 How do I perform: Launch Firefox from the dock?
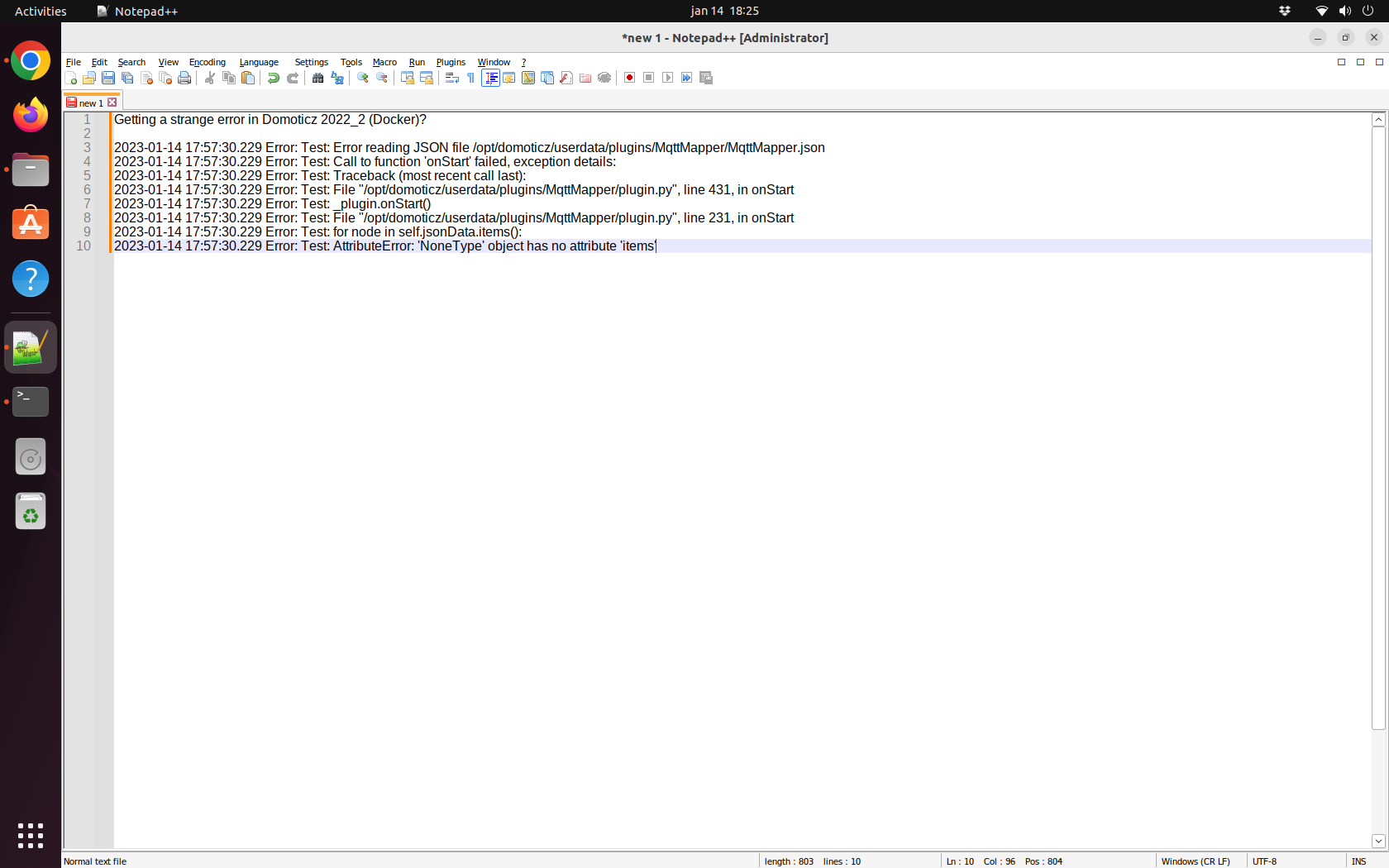click(31, 115)
